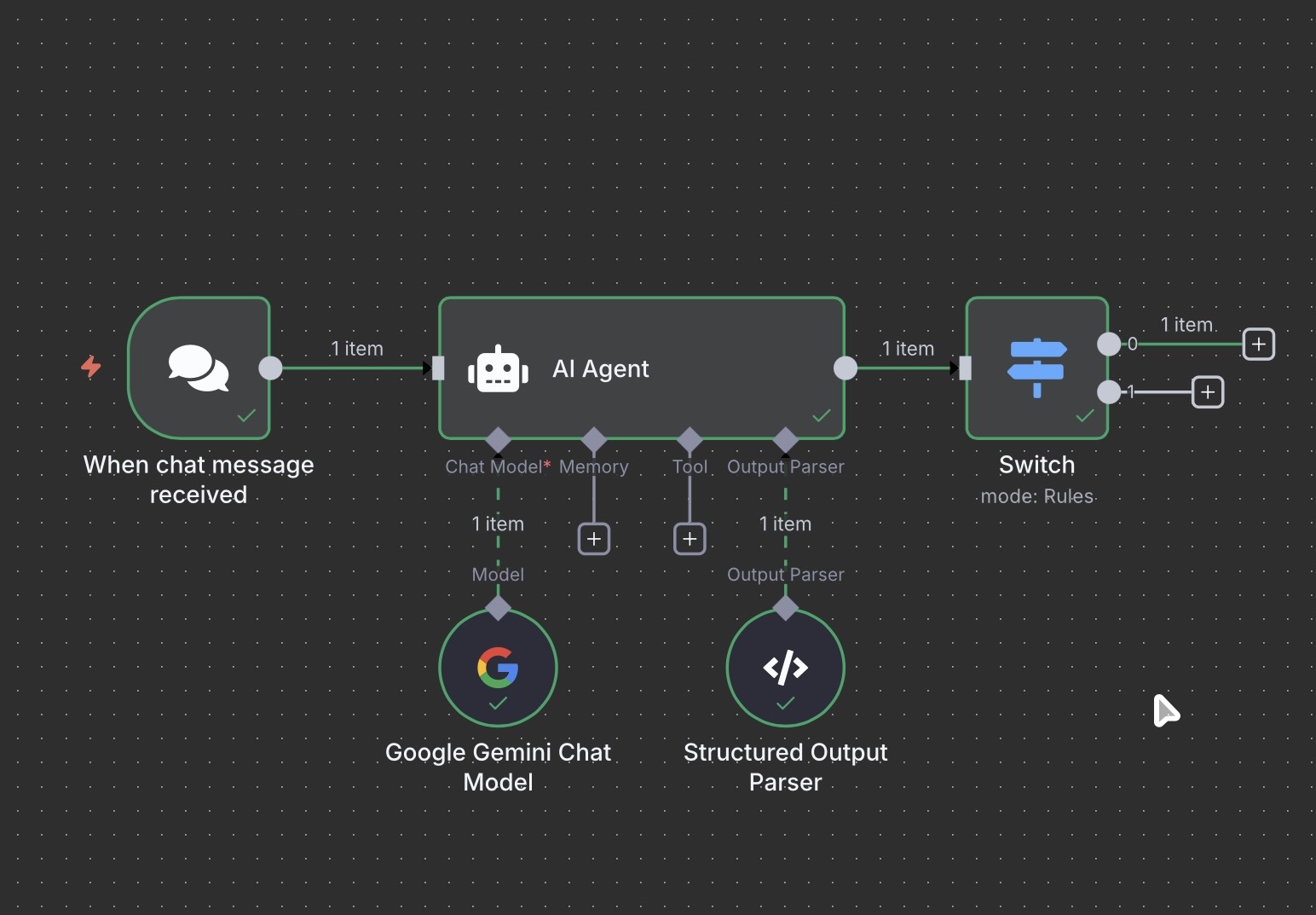Click the Tool diamond connector on AI Agent
Screen dimensions: 1316x915
(690, 440)
